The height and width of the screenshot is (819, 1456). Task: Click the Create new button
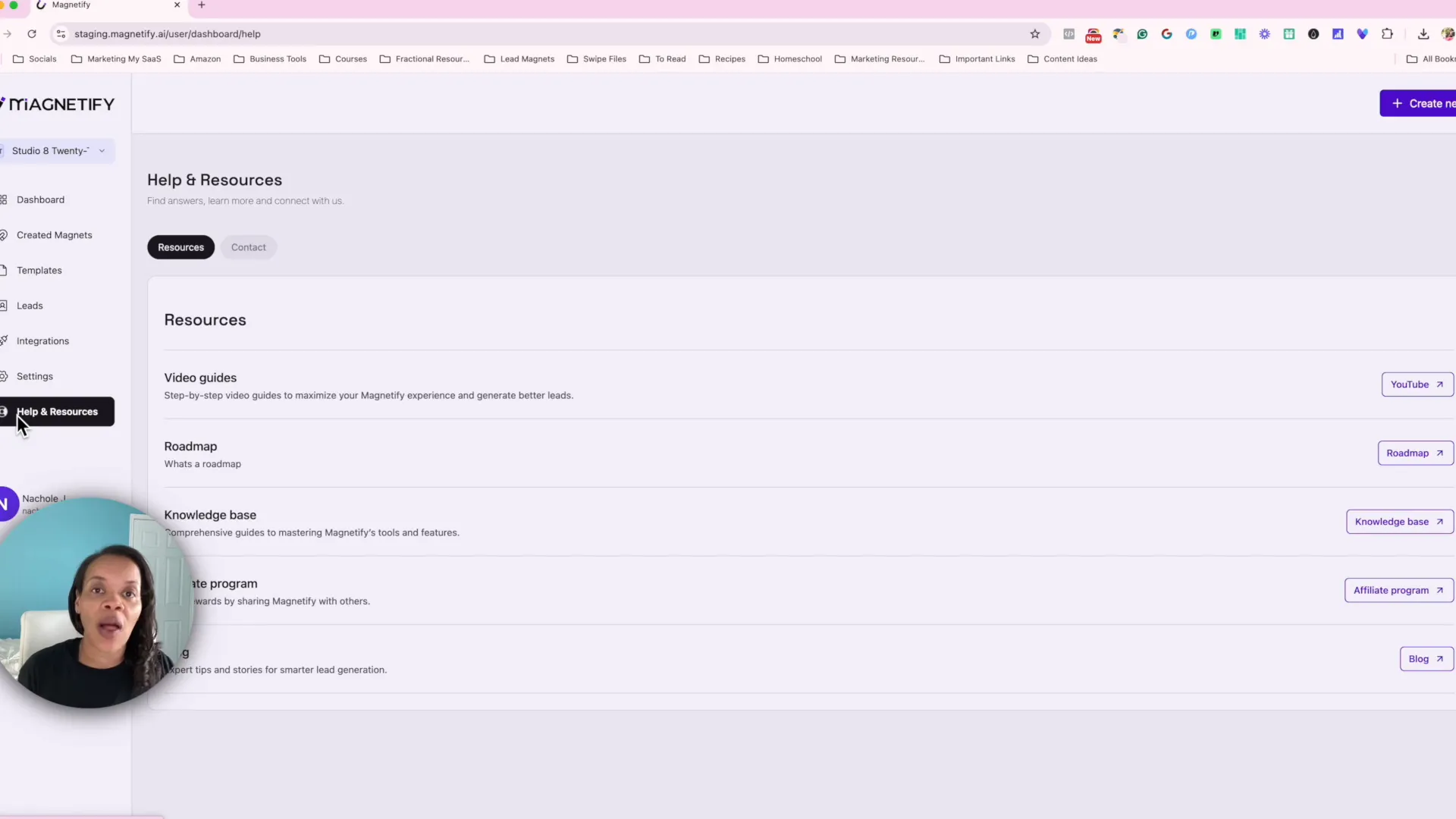pyautogui.click(x=1418, y=103)
